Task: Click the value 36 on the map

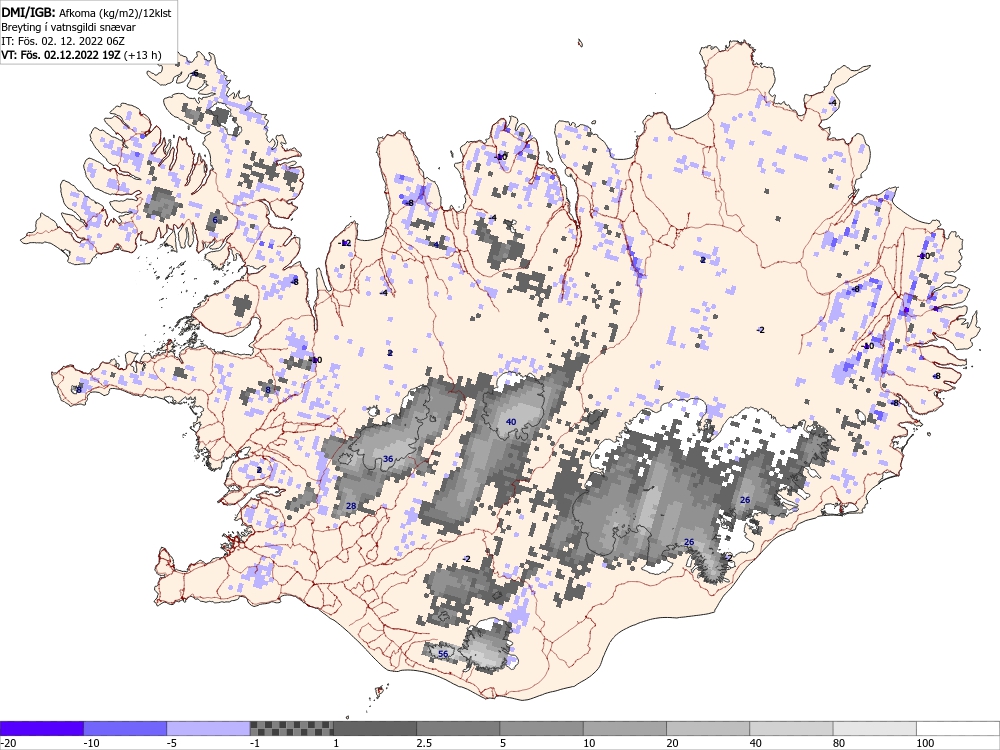Action: (x=388, y=459)
